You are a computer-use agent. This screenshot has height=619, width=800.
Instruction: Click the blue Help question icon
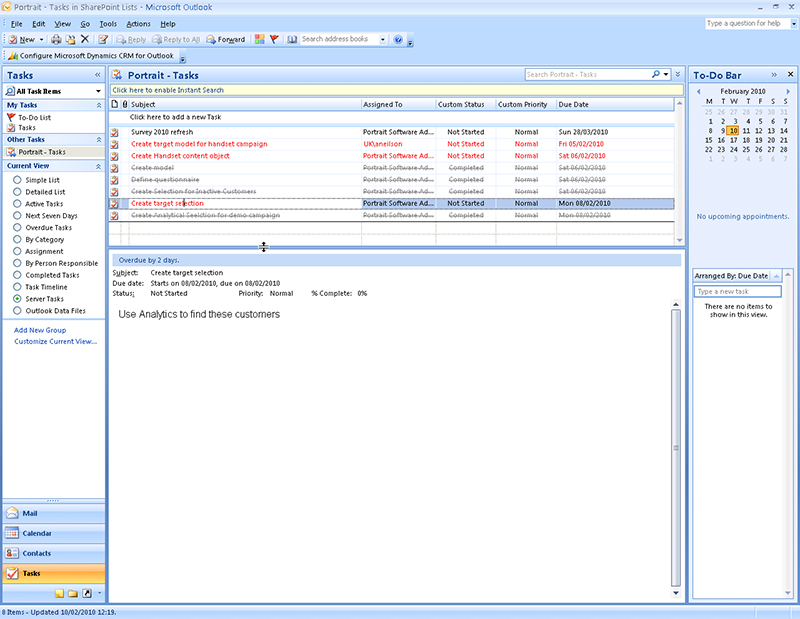point(398,39)
